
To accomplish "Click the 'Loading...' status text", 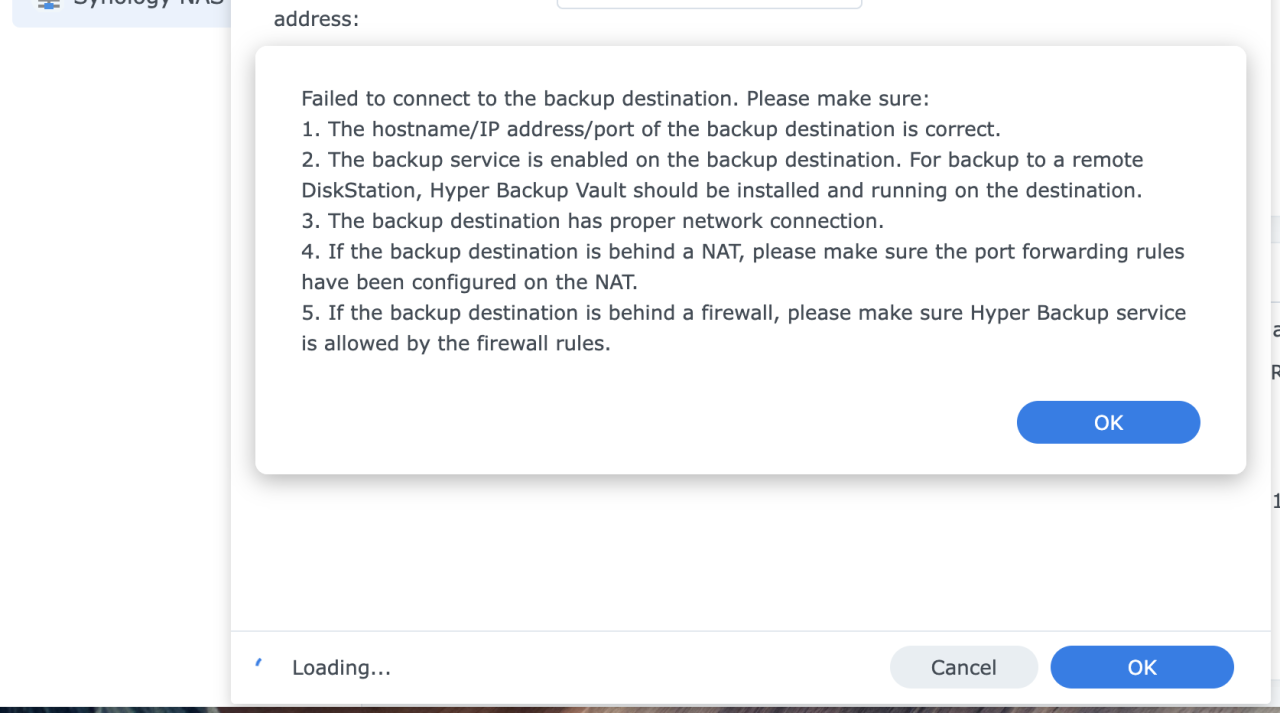I will (341, 667).
